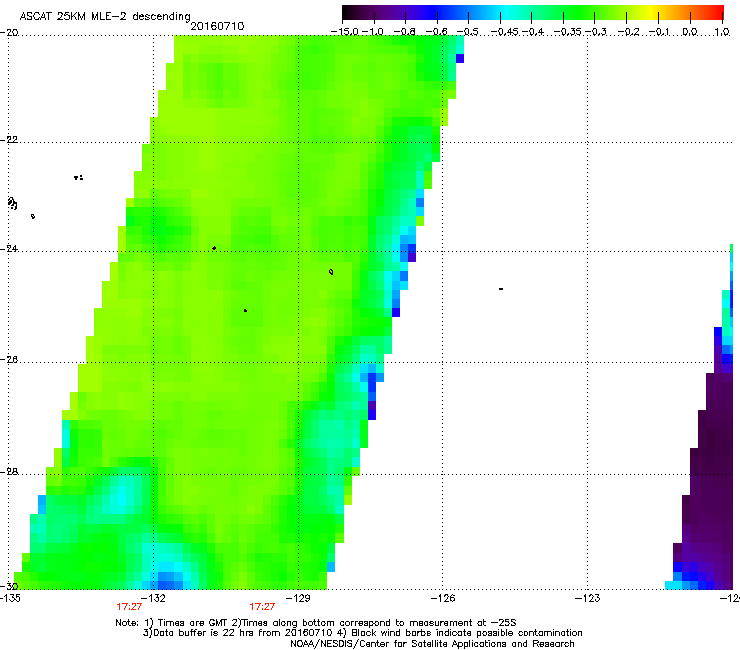Click the title 'ASCAT 25KM MLE-2 descending'
740x650 pixels.
click(x=105, y=16)
